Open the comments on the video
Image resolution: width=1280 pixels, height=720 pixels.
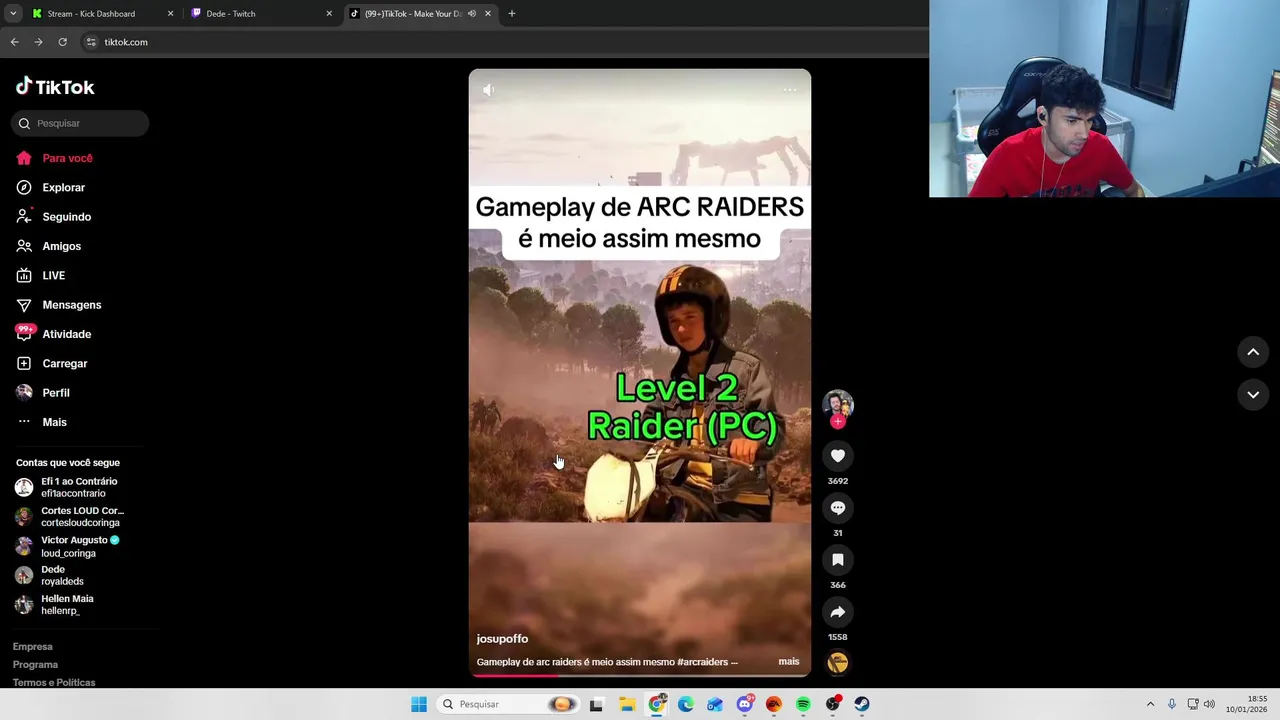838,508
